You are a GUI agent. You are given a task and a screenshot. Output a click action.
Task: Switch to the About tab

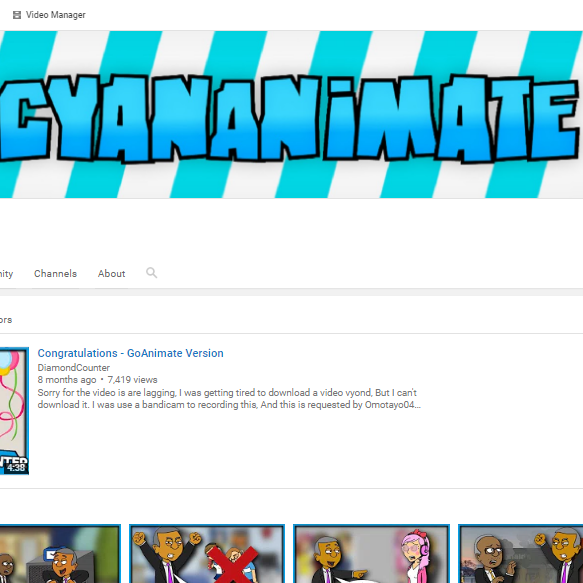coord(112,274)
